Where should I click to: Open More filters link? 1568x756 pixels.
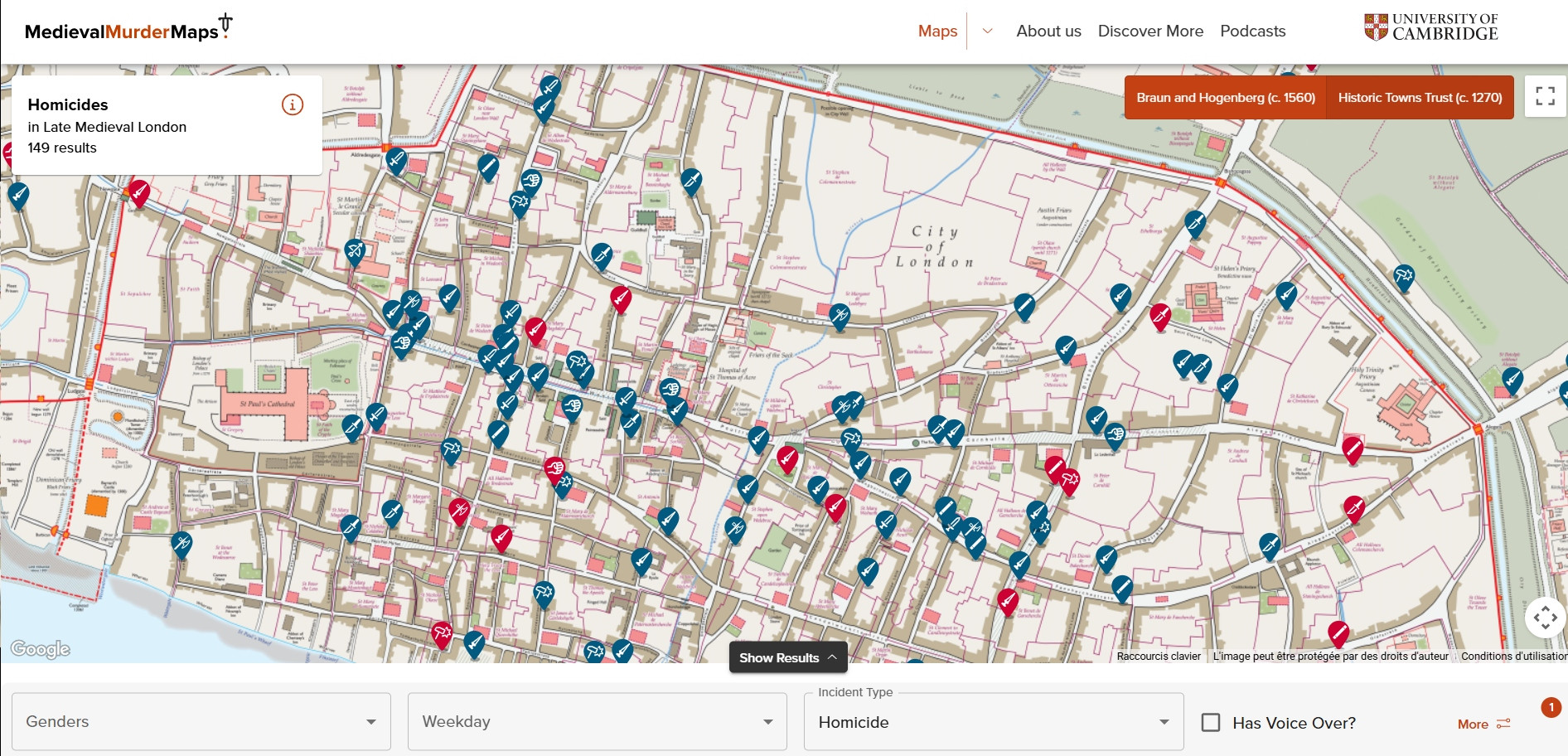pyautogui.click(x=1483, y=724)
